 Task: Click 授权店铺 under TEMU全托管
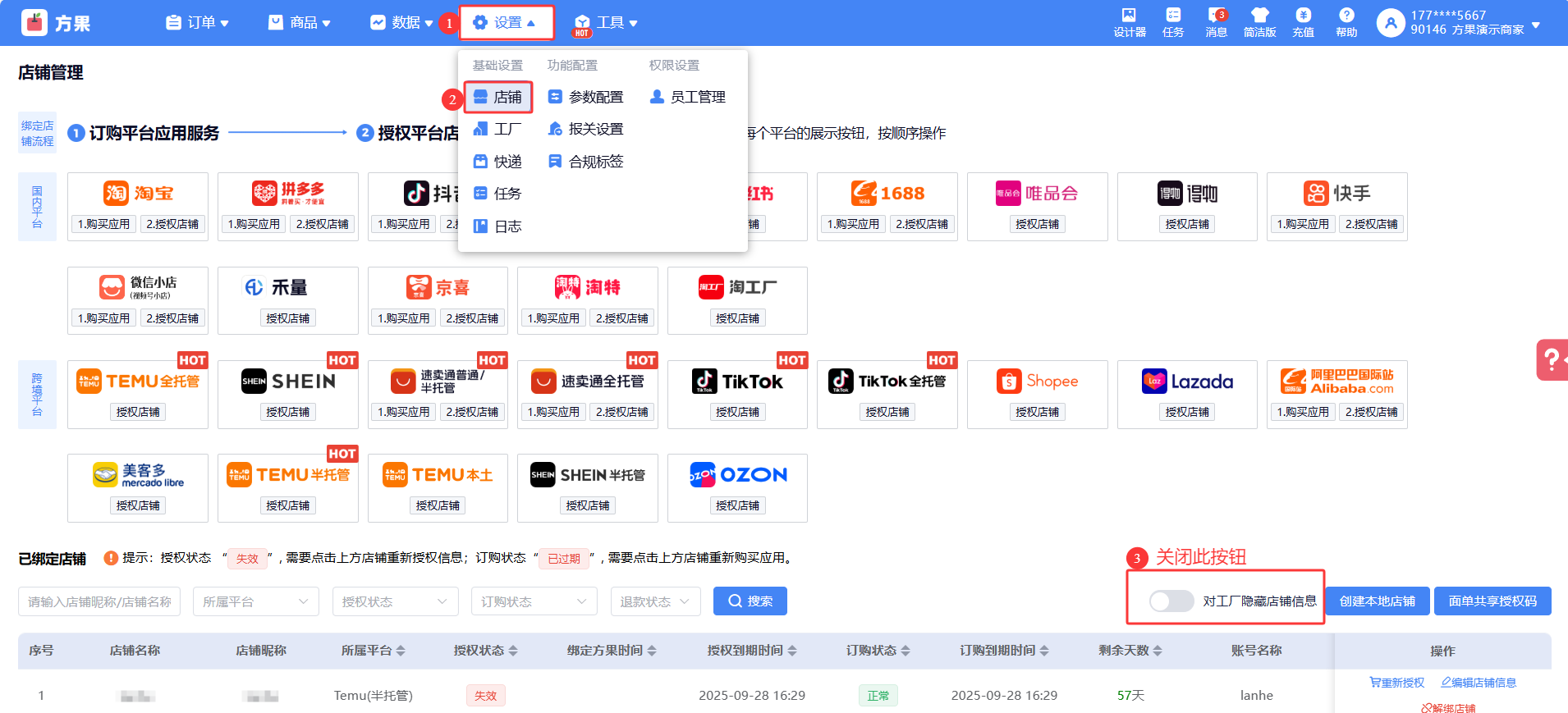click(138, 412)
